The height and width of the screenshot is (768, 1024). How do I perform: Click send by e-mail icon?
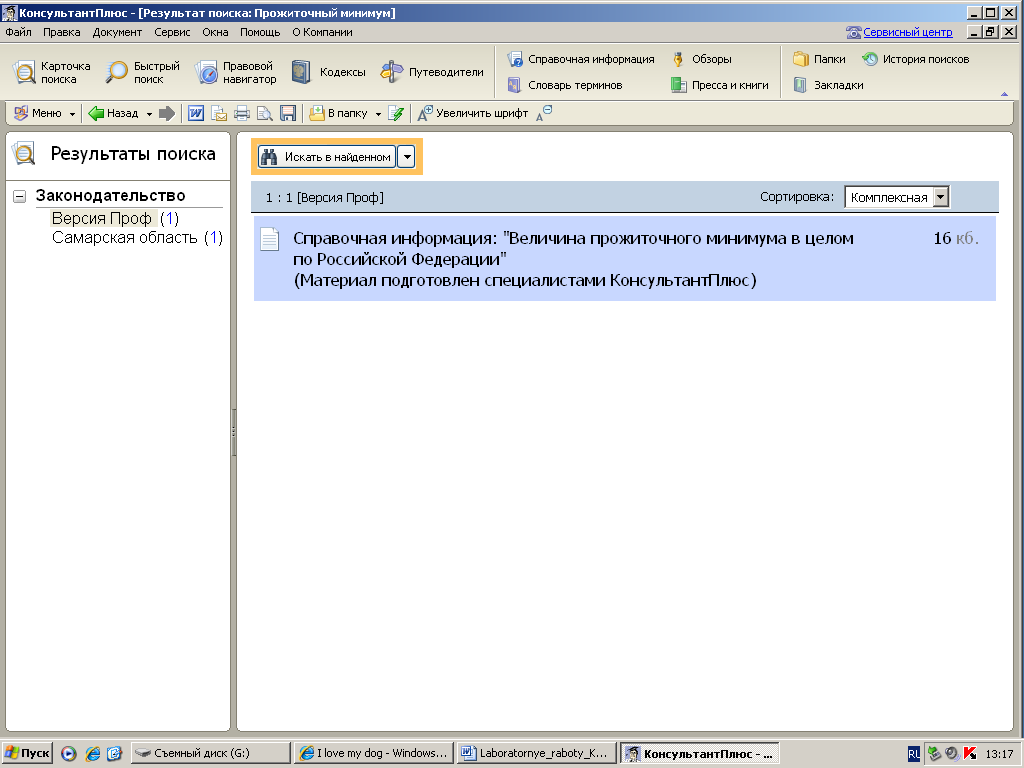219,113
